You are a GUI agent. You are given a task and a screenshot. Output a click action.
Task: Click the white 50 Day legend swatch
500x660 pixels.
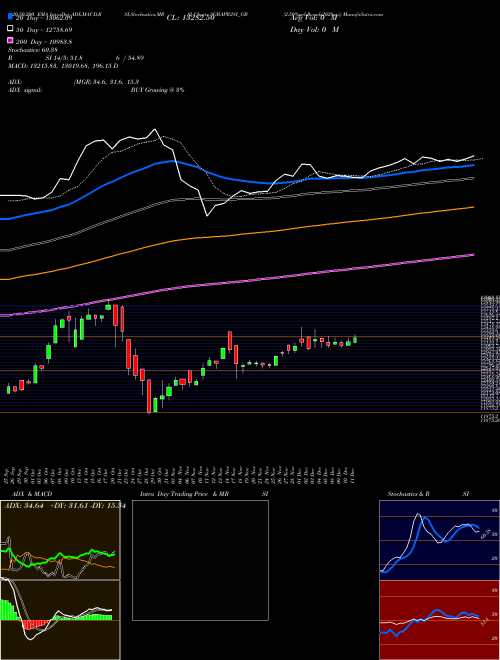(10, 29)
